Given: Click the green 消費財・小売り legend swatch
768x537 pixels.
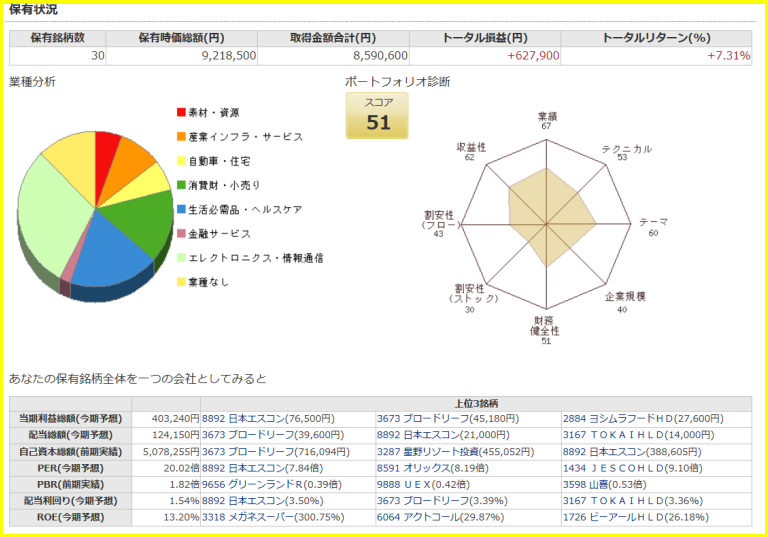Looking at the screenshot, I should click(x=181, y=185).
